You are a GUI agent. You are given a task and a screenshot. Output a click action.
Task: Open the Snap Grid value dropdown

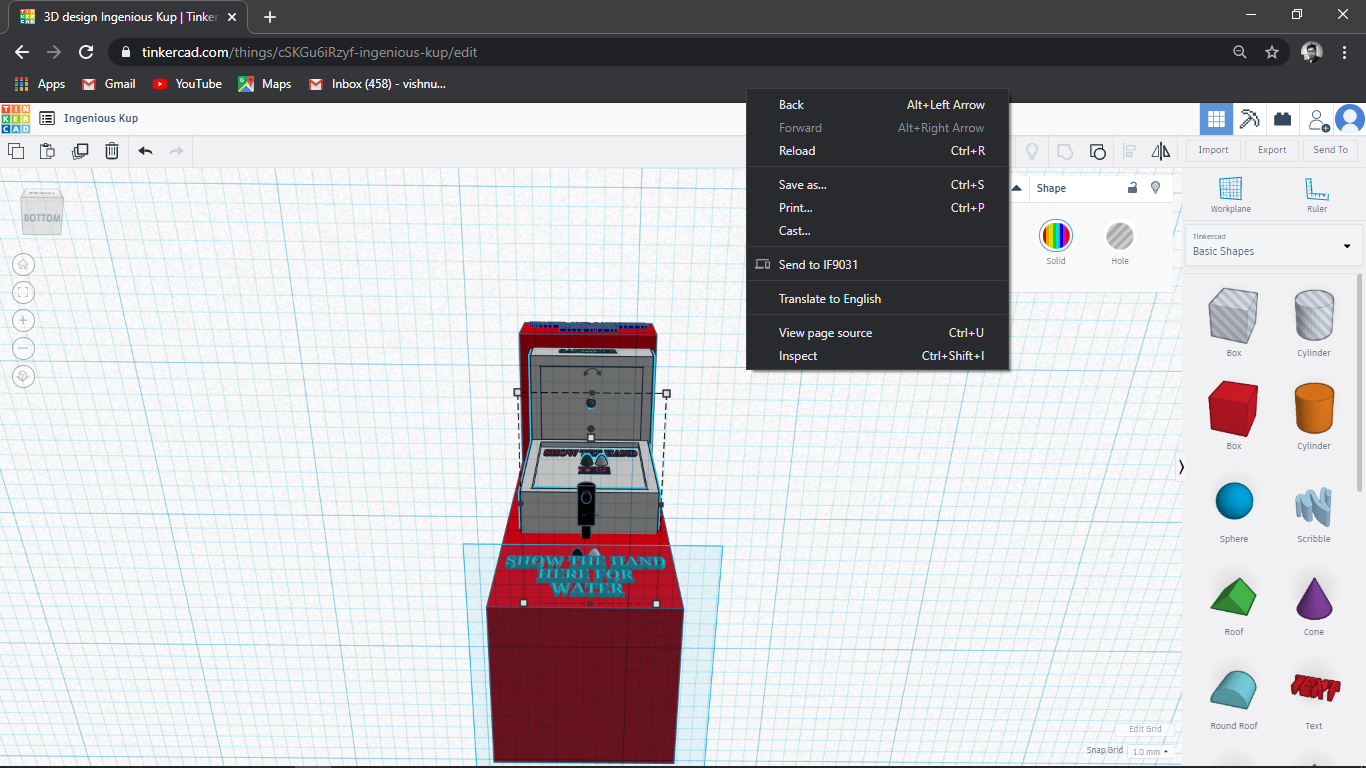[x=1150, y=751]
